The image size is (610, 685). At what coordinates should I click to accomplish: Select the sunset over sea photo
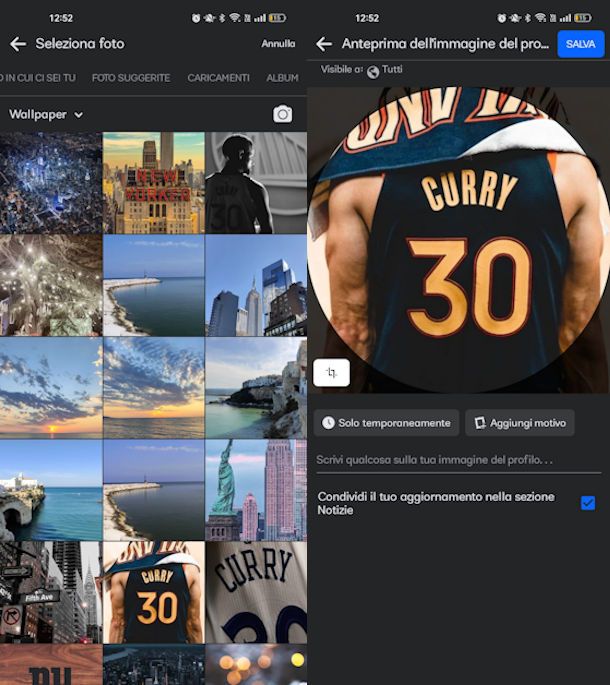coord(51,388)
